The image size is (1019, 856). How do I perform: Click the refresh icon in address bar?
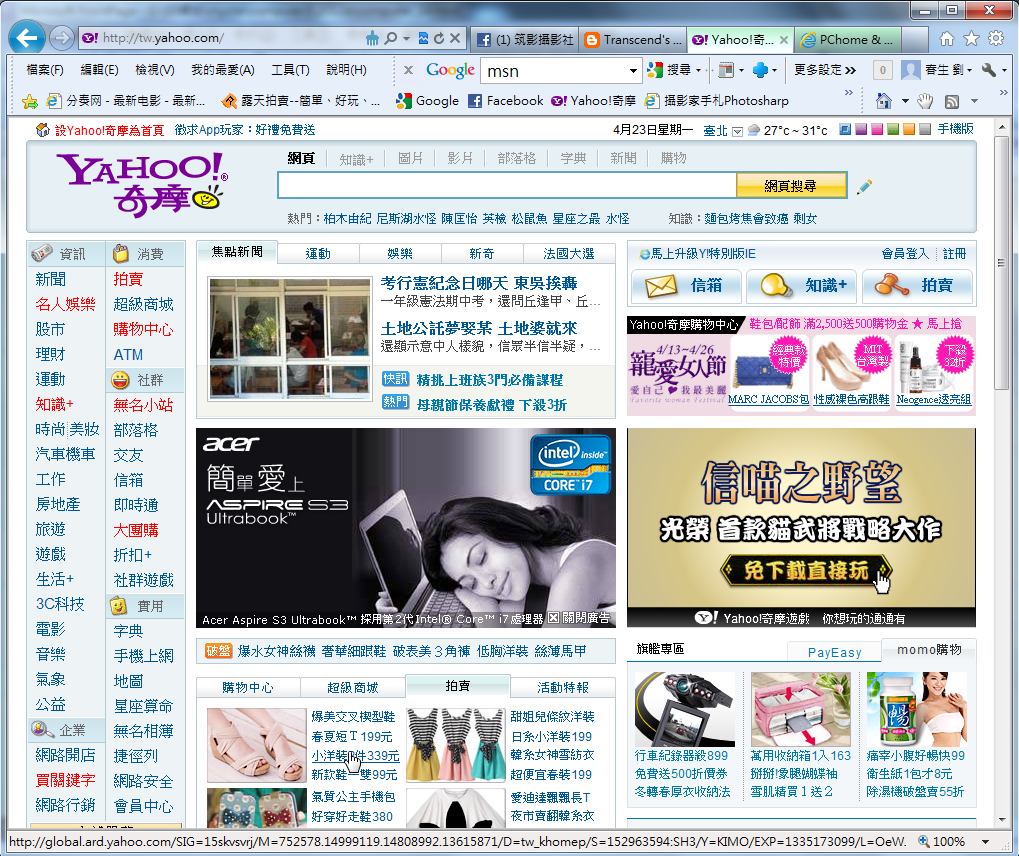point(439,38)
